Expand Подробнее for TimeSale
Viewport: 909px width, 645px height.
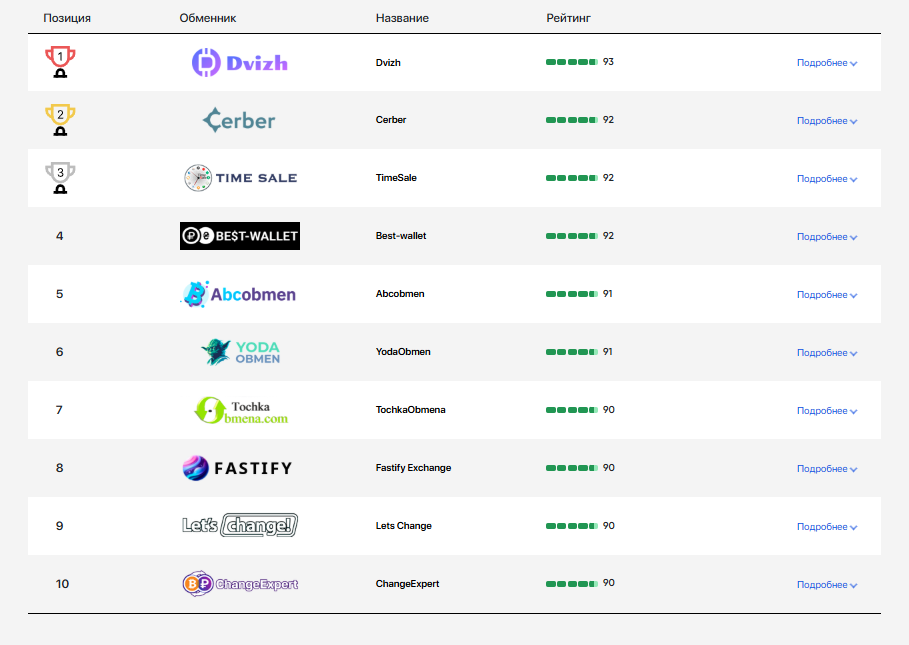coord(827,178)
